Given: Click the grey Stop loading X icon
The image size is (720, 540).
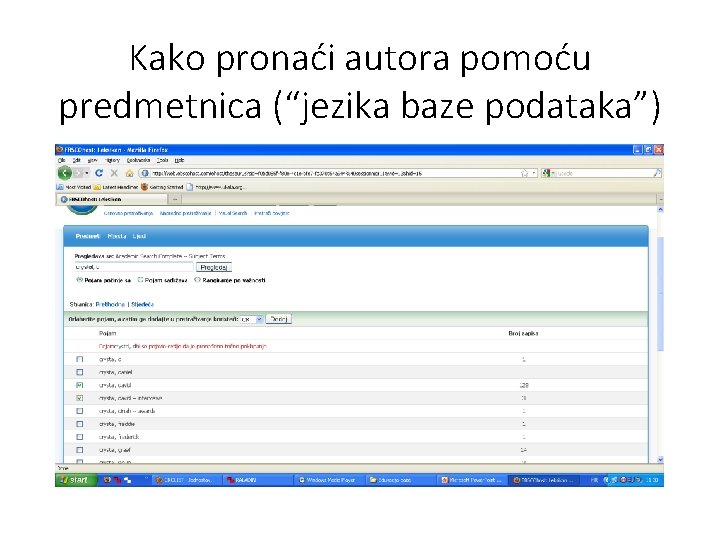Looking at the screenshot, I should click(x=114, y=173).
